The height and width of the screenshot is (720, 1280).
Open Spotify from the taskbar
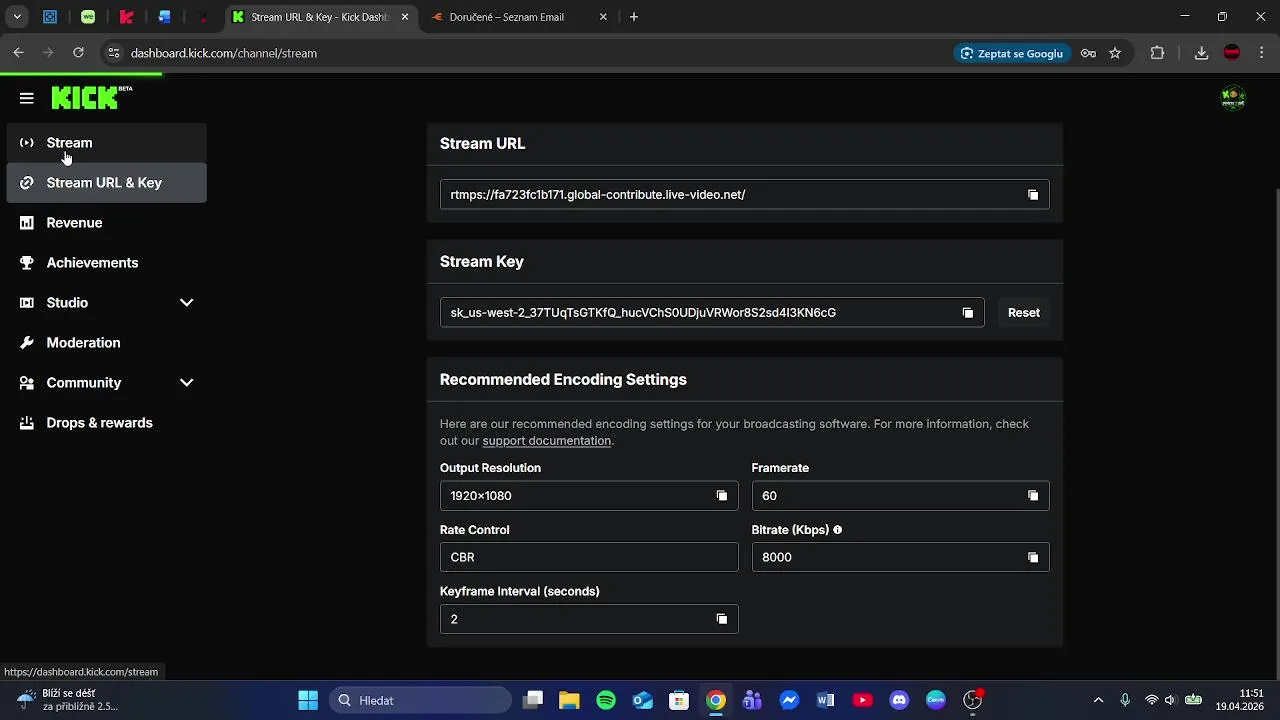606,700
